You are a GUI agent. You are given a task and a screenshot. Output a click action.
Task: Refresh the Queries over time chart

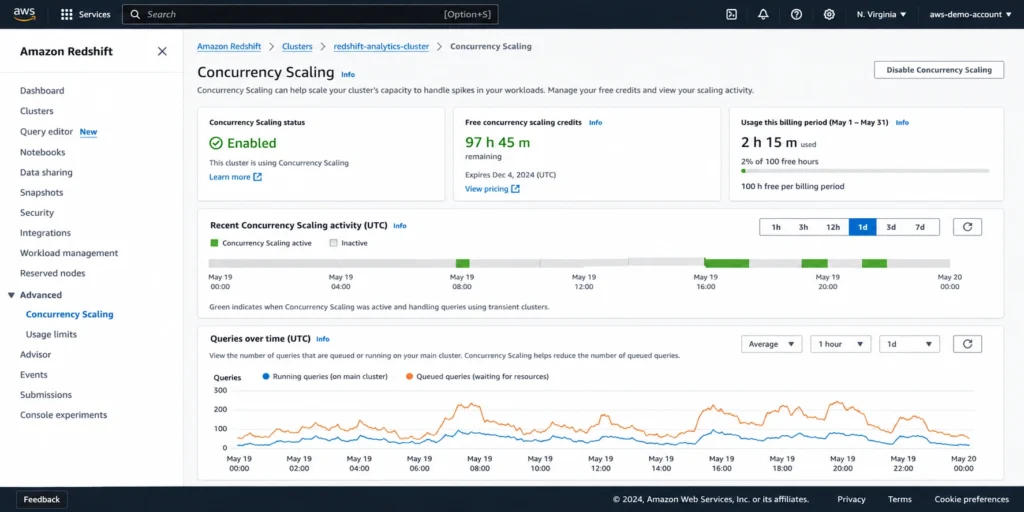pos(967,344)
